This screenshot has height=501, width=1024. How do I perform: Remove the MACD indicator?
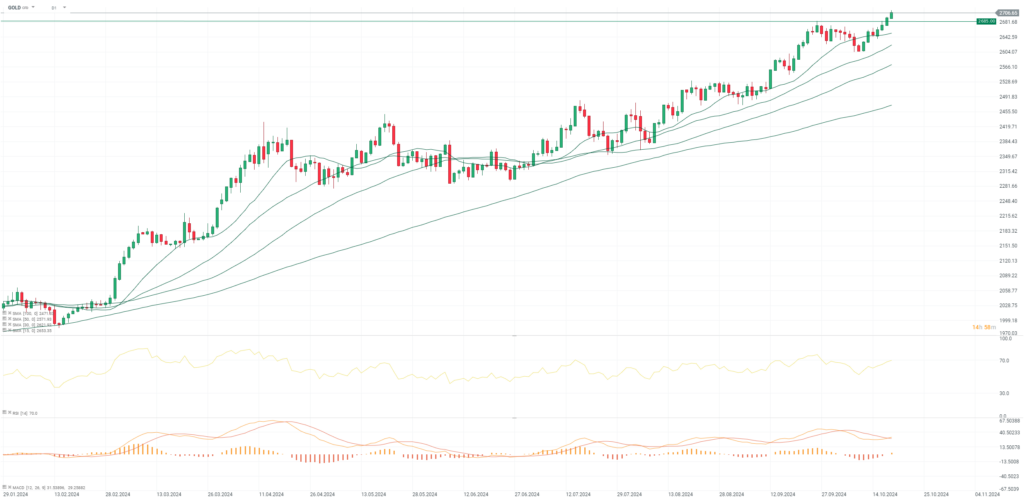(10, 487)
